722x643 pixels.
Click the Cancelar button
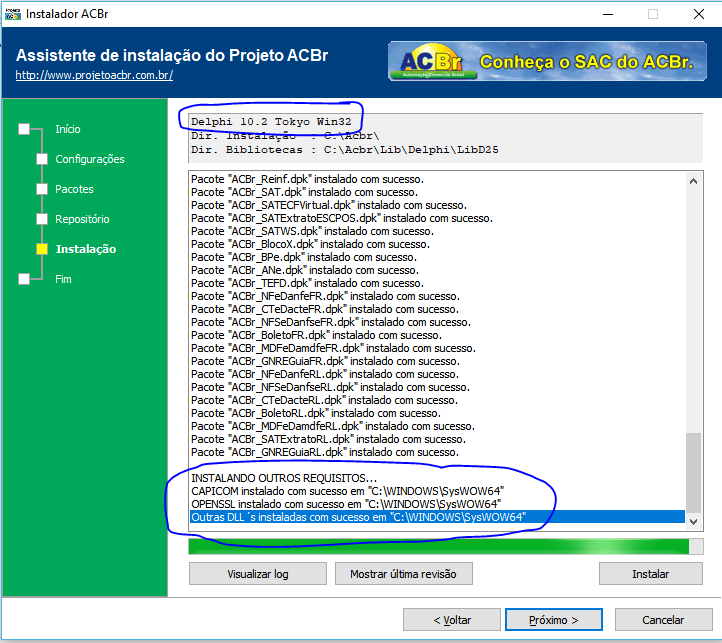pos(664,620)
